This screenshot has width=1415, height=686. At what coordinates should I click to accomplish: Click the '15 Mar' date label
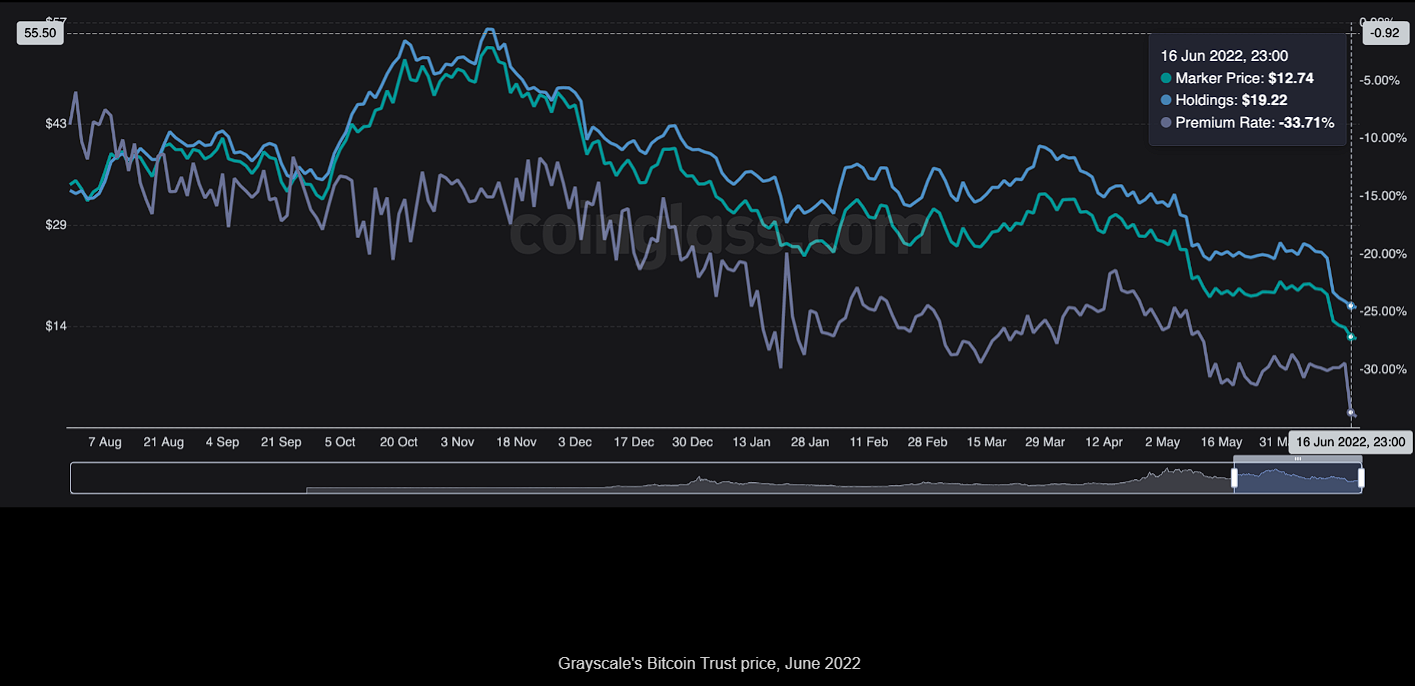click(x=986, y=442)
